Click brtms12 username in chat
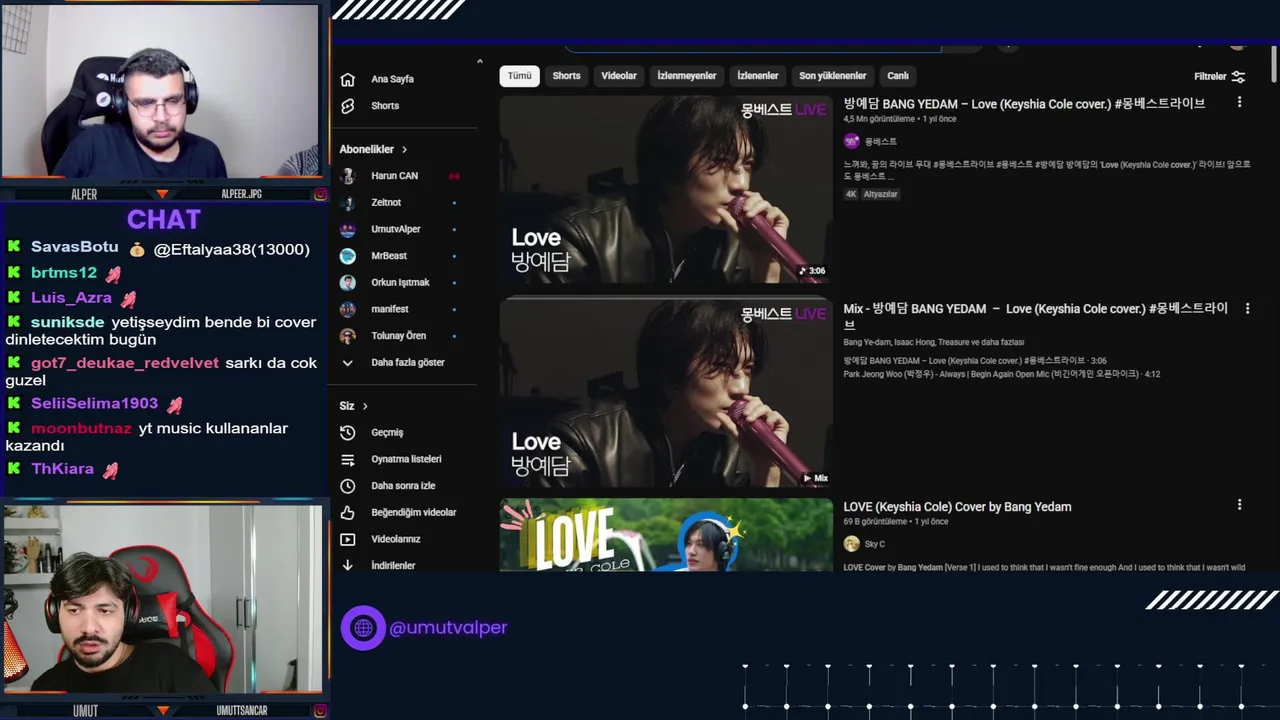Viewport: 1280px width, 720px height. tap(63, 273)
